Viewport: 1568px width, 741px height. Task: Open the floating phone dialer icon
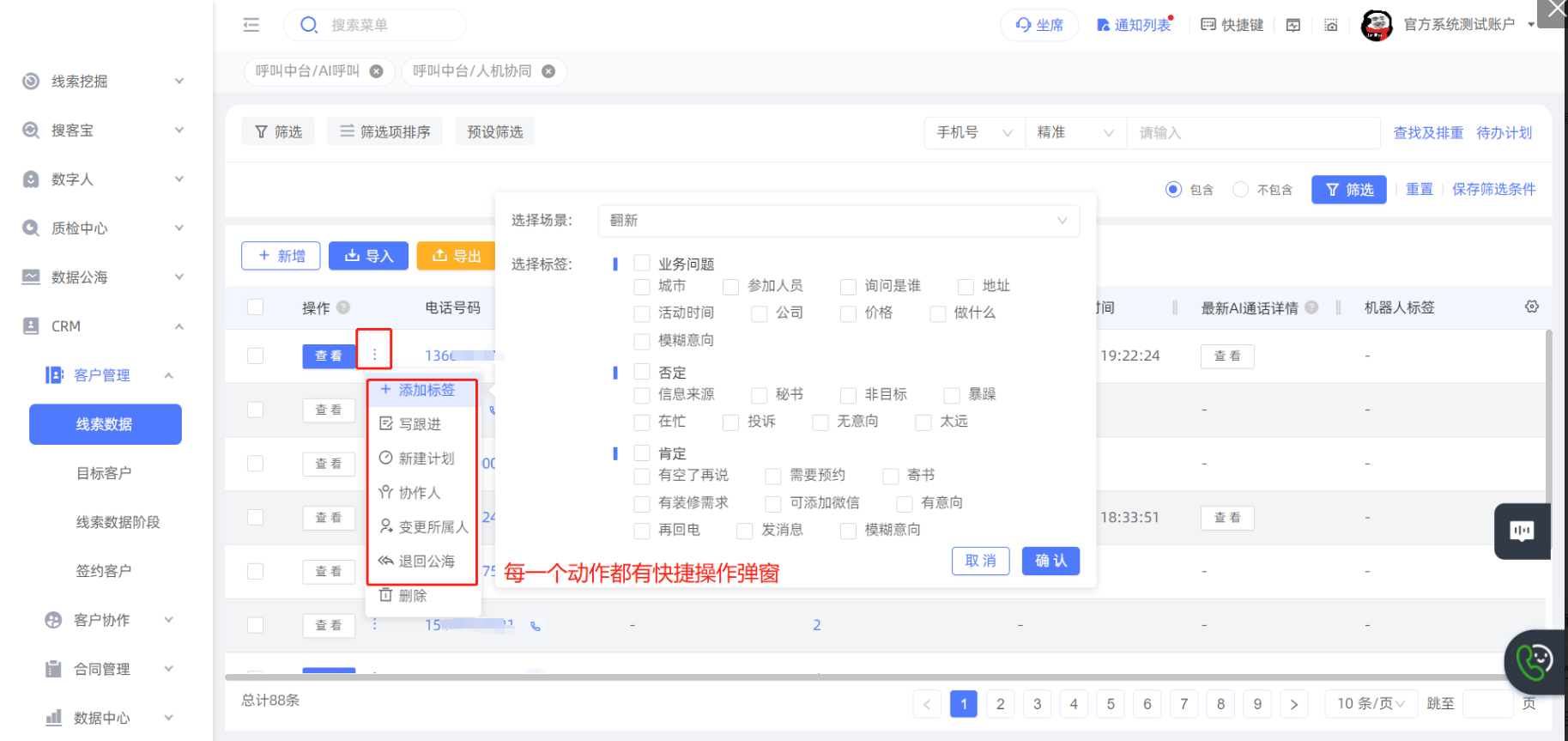1535,662
